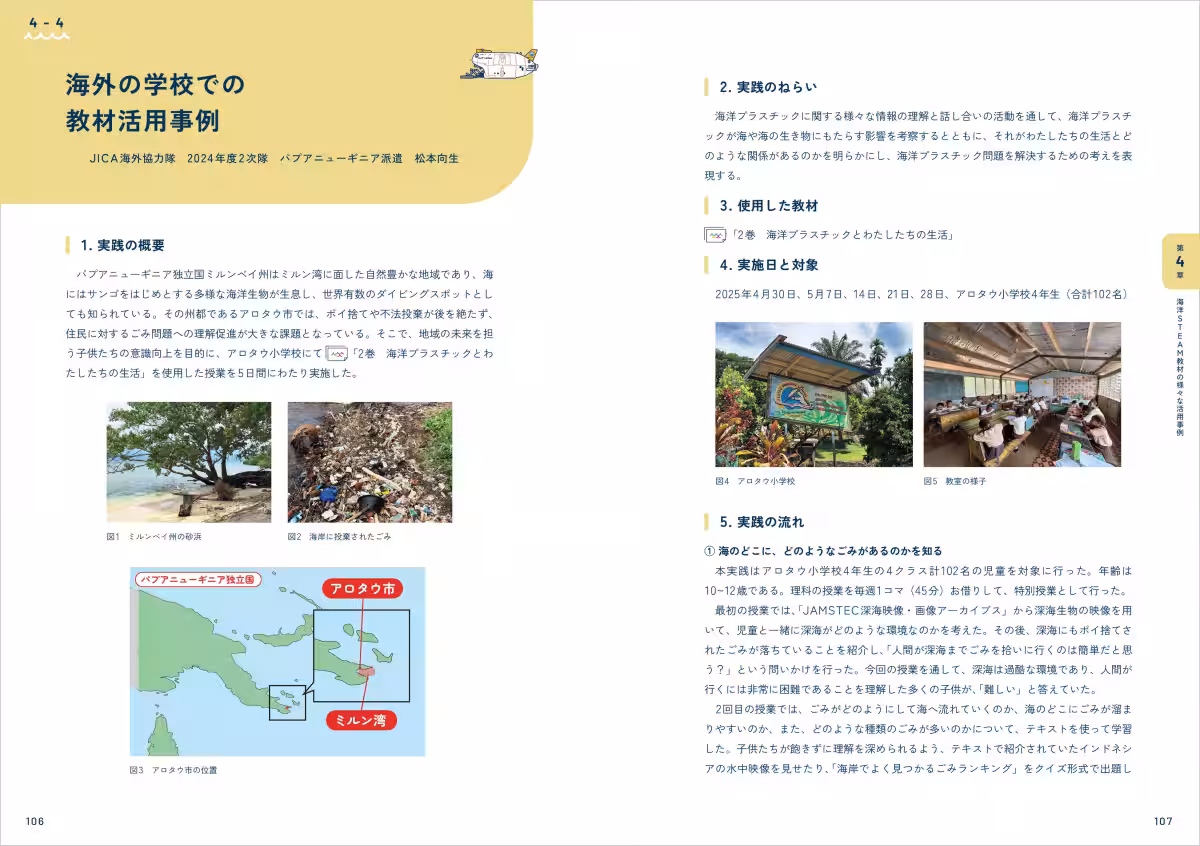Click the page number 107
The width and height of the screenshot is (1200, 846).
pos(1163,821)
